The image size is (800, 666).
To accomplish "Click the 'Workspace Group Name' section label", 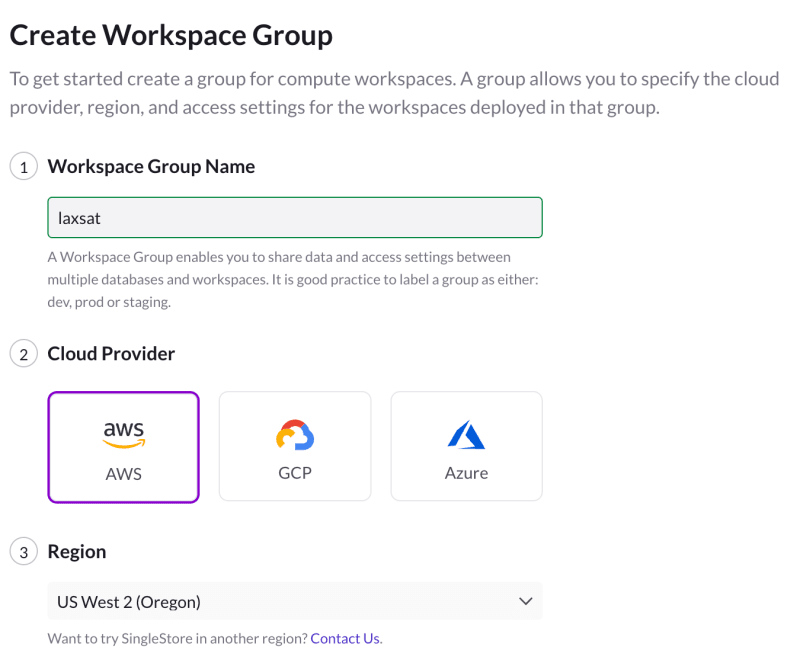I will tap(151, 166).
